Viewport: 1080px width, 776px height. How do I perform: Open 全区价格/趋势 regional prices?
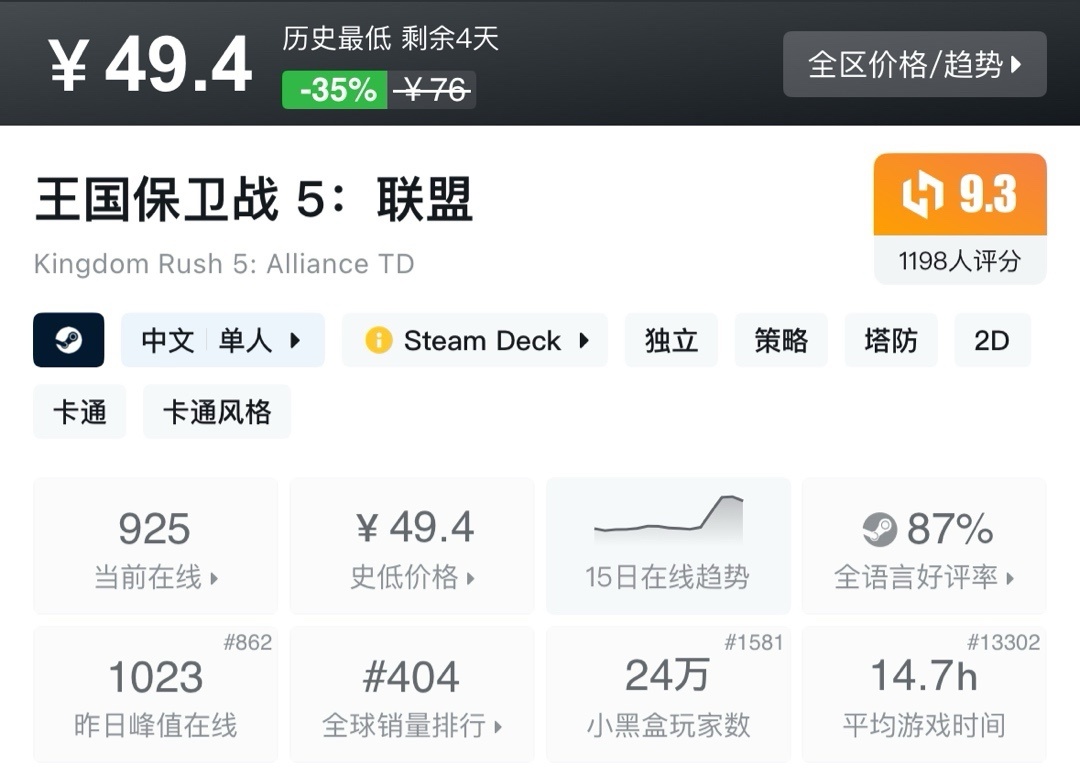coord(914,65)
